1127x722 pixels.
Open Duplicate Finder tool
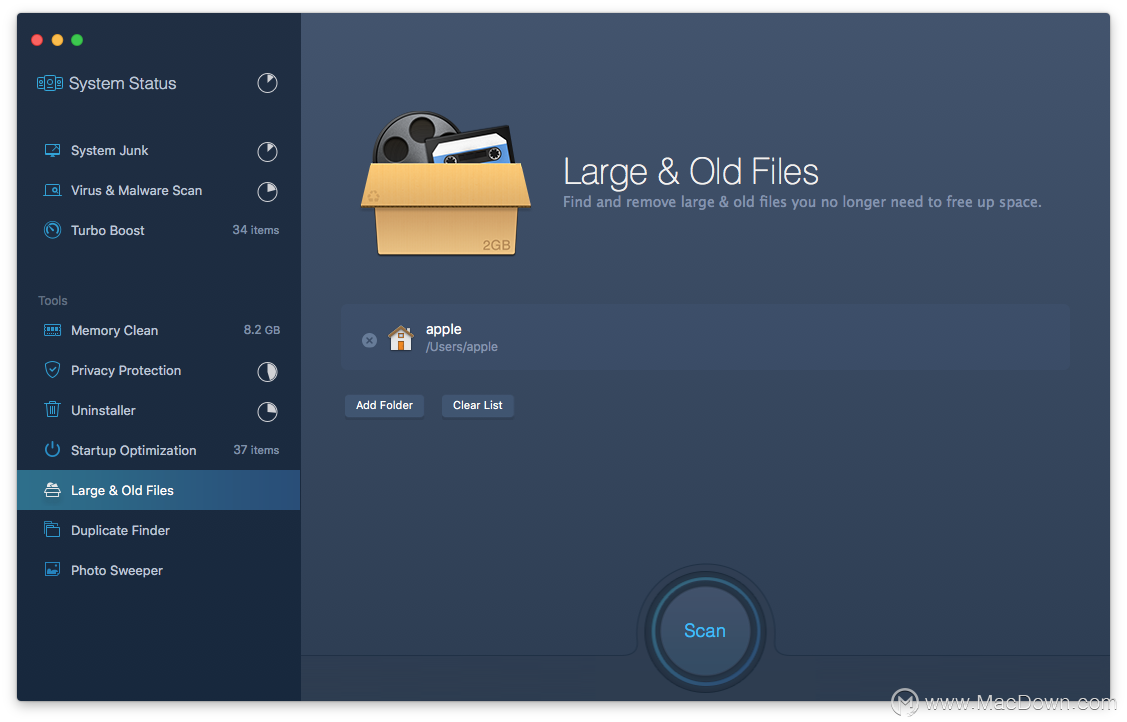[120, 530]
